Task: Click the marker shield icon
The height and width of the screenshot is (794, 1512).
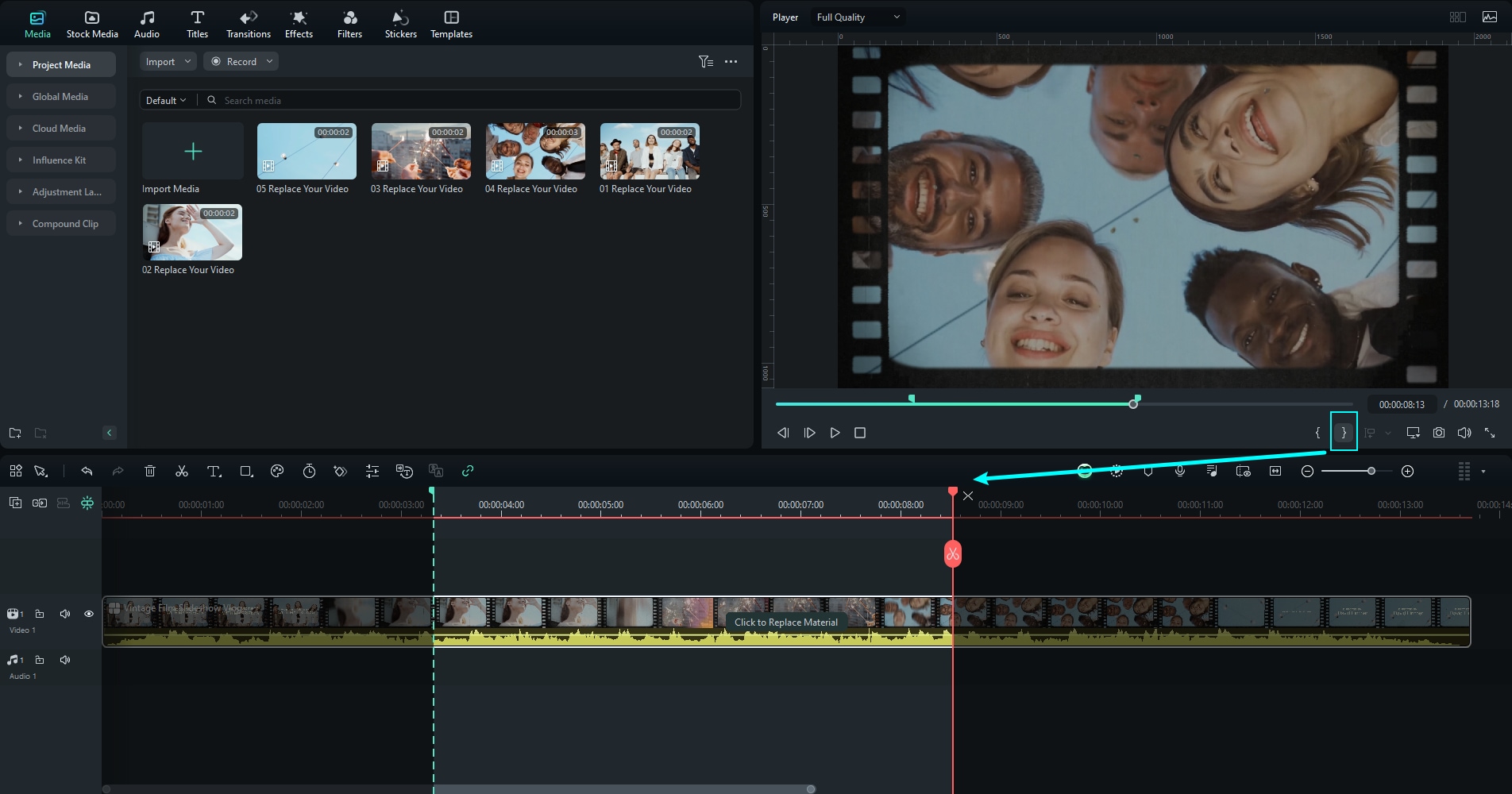Action: coord(1148,471)
